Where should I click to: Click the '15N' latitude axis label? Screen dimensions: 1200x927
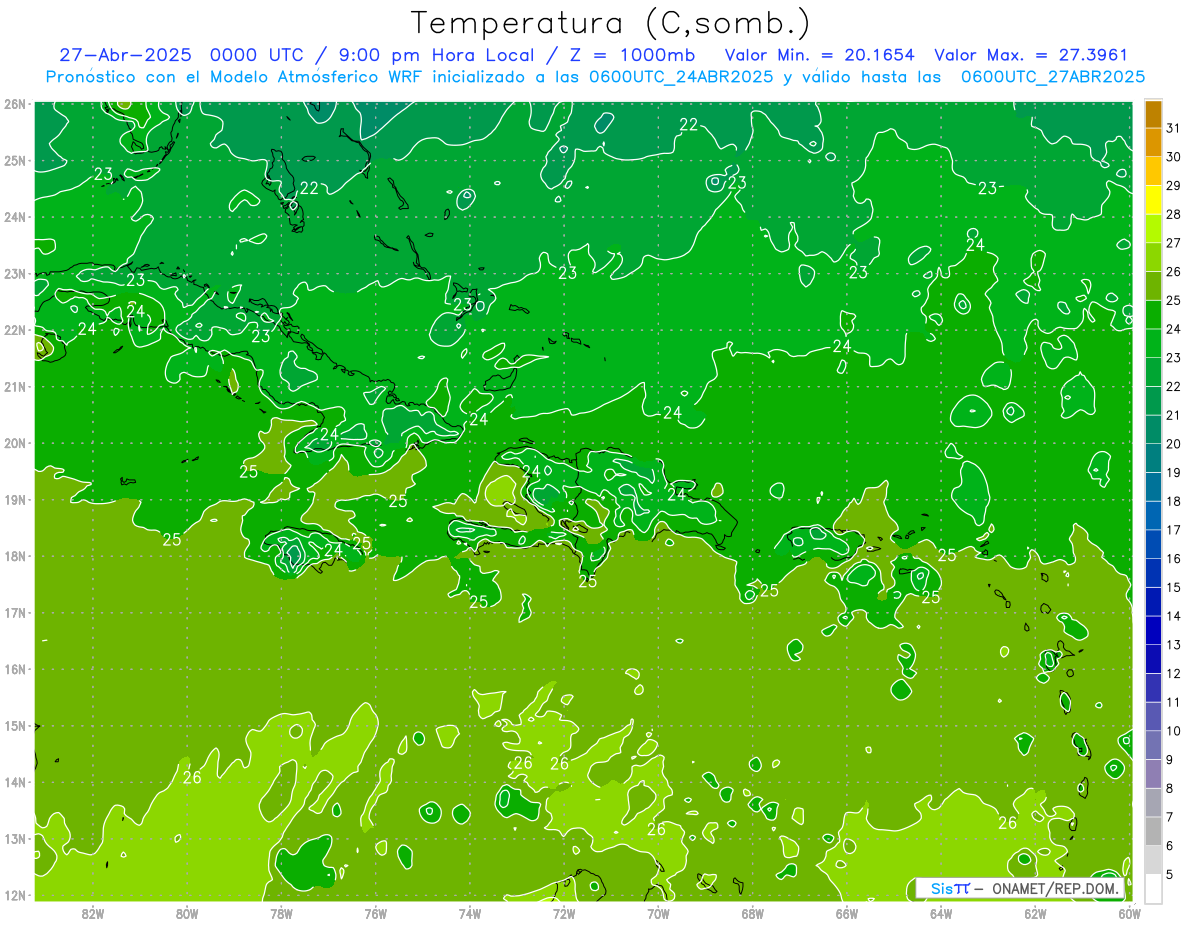pos(15,725)
